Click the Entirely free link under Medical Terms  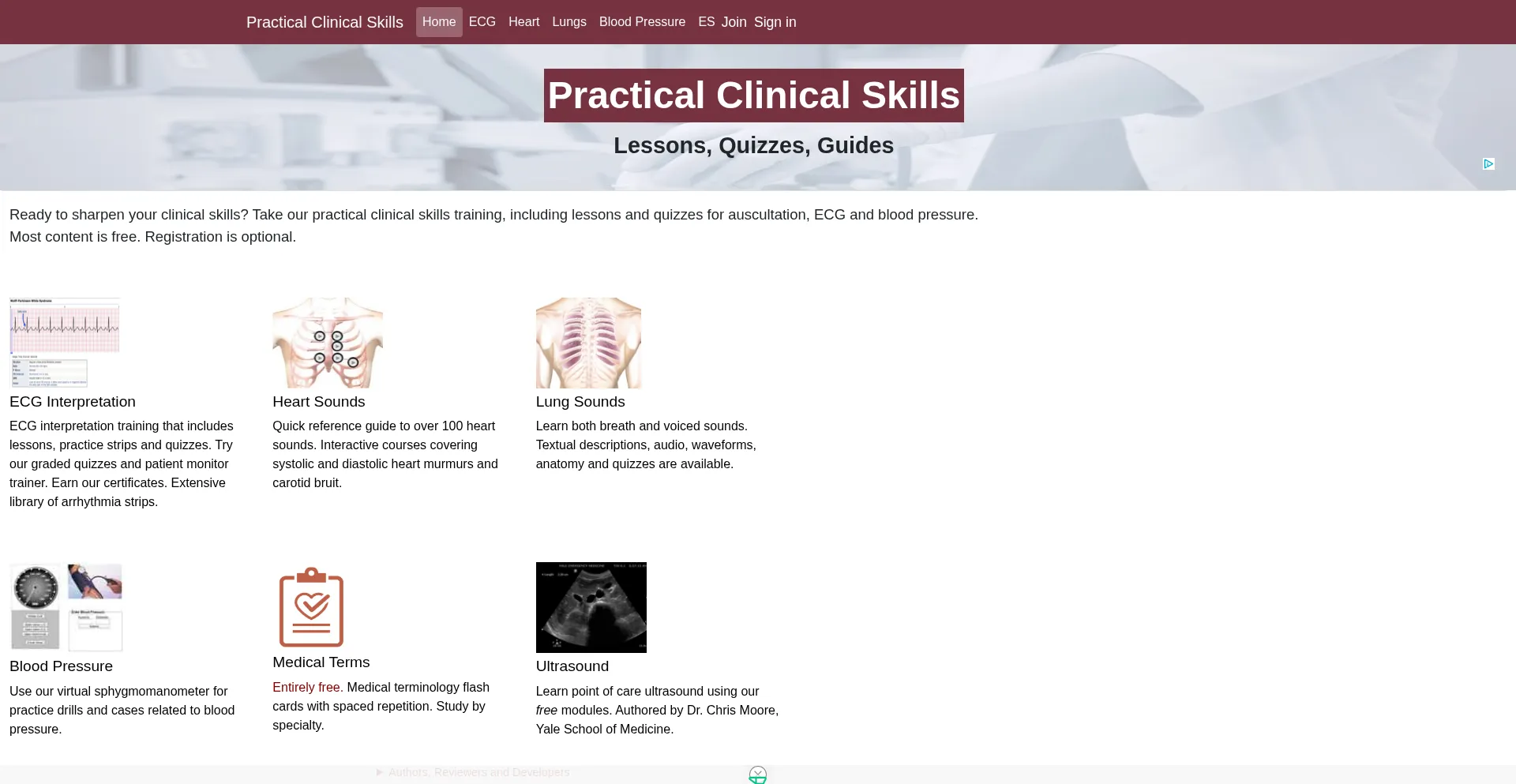pos(306,687)
